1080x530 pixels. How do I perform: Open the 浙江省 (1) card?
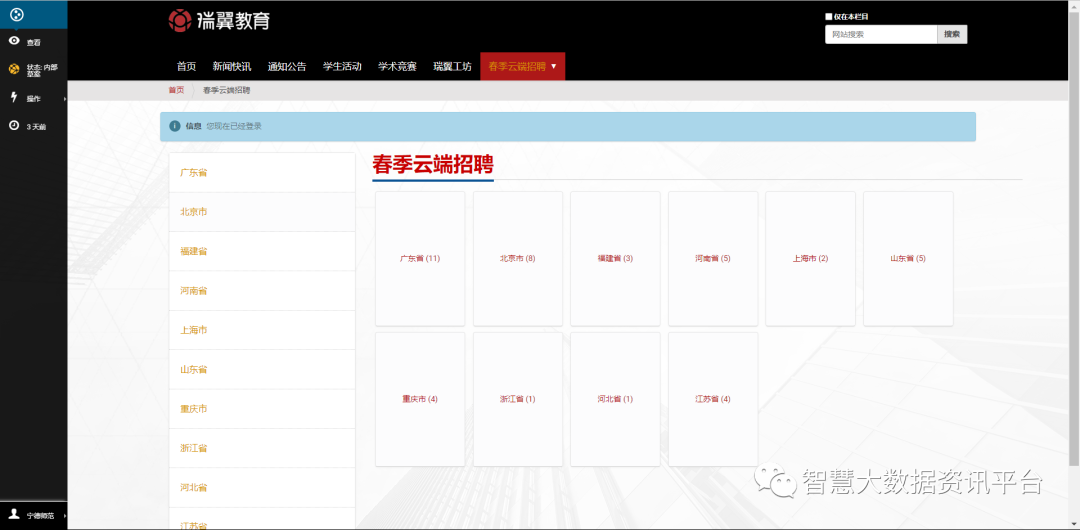point(518,399)
